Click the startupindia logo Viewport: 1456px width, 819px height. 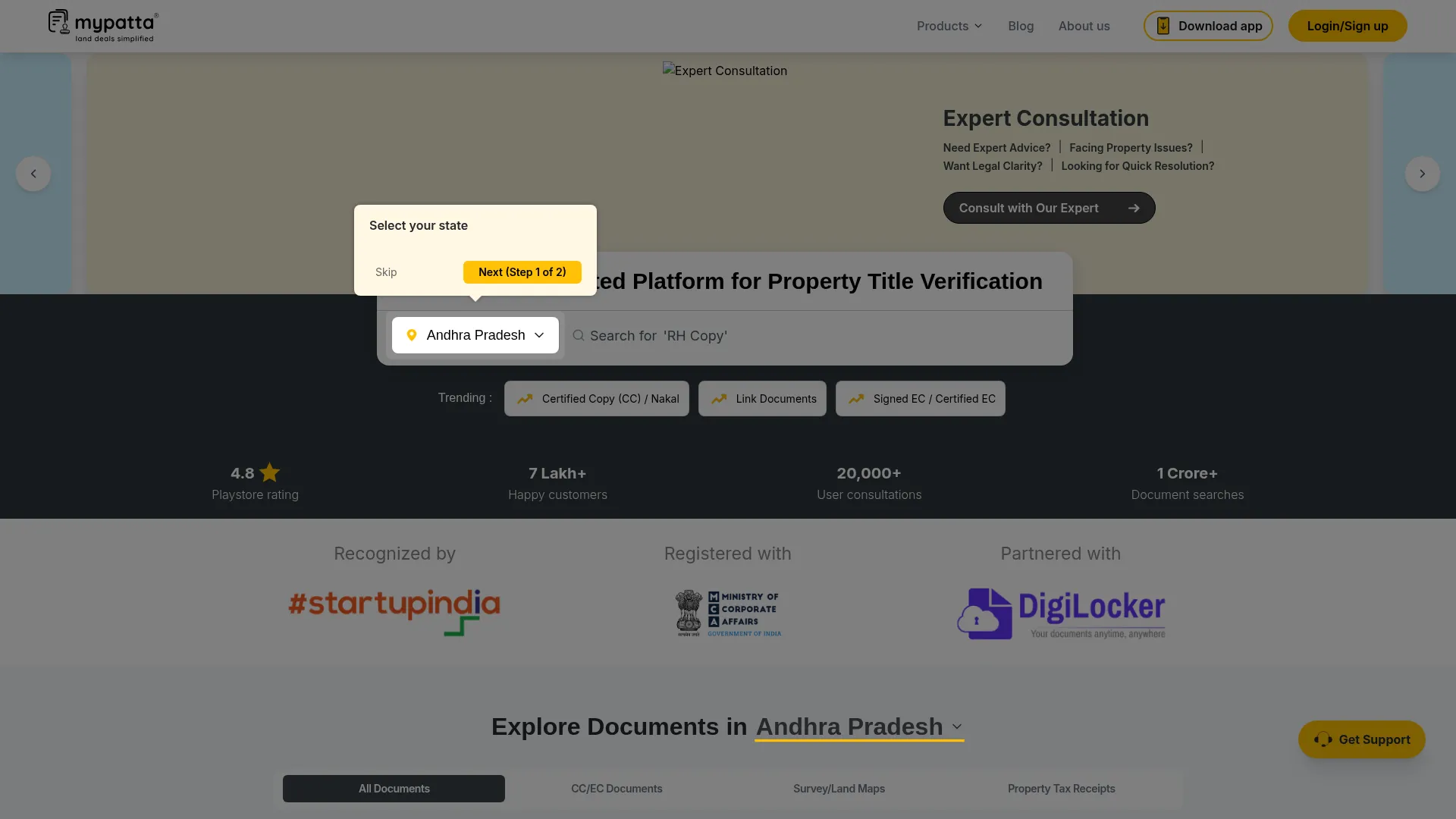(394, 612)
